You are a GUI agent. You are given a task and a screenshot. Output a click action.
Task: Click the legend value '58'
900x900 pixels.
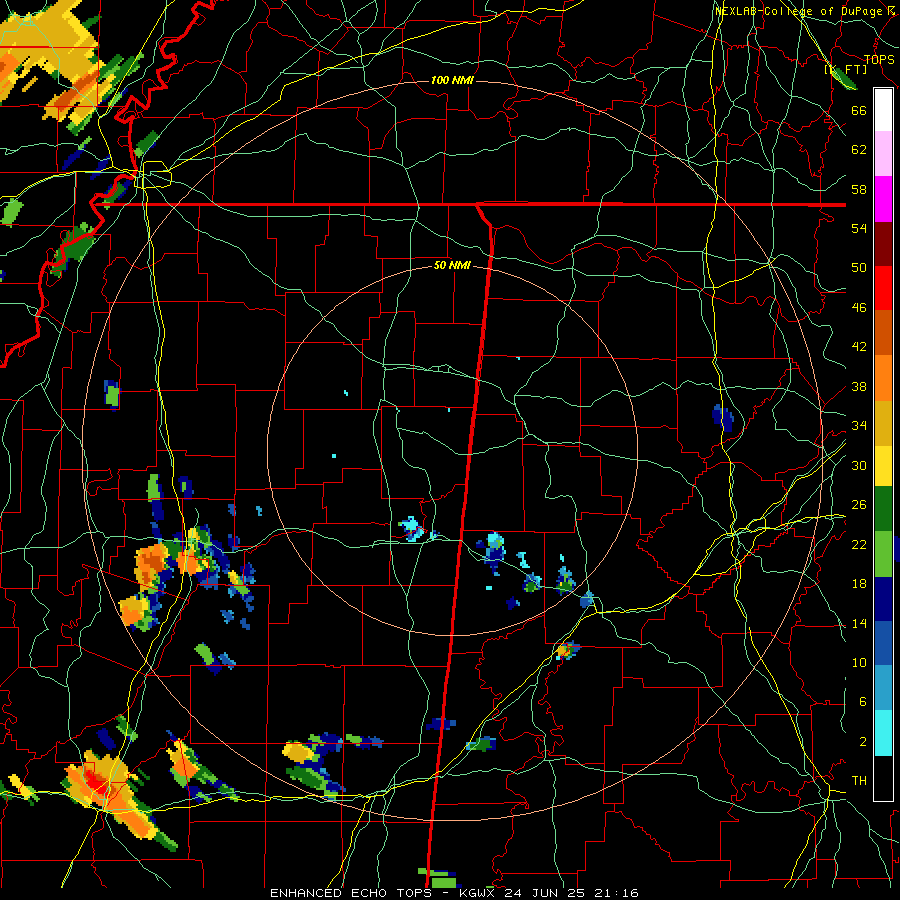tap(859, 189)
